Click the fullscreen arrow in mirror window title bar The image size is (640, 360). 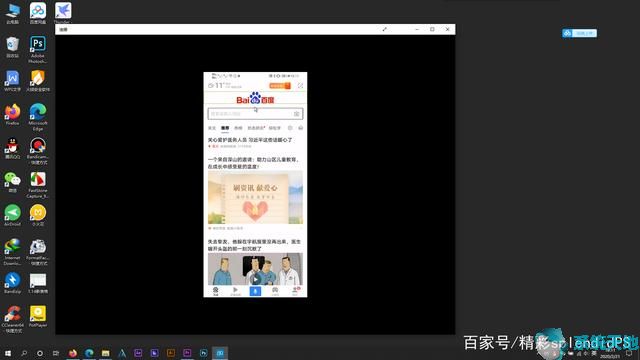point(384,29)
